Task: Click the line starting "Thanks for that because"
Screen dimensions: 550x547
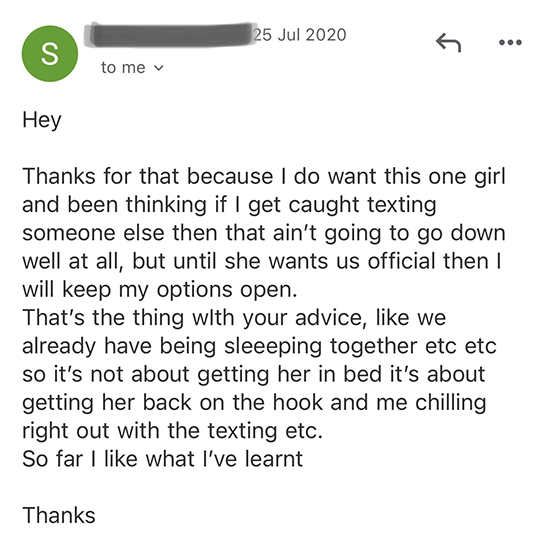Action: [x=264, y=176]
